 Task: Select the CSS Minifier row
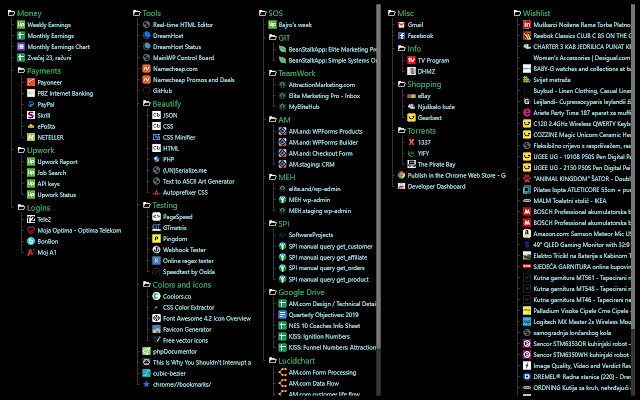174,138
